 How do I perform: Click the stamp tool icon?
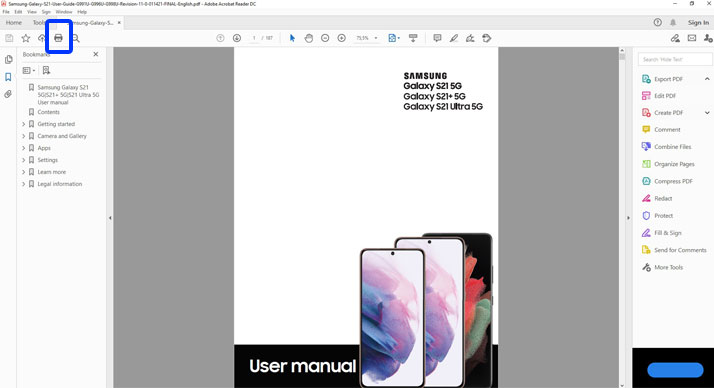[x=487, y=38]
